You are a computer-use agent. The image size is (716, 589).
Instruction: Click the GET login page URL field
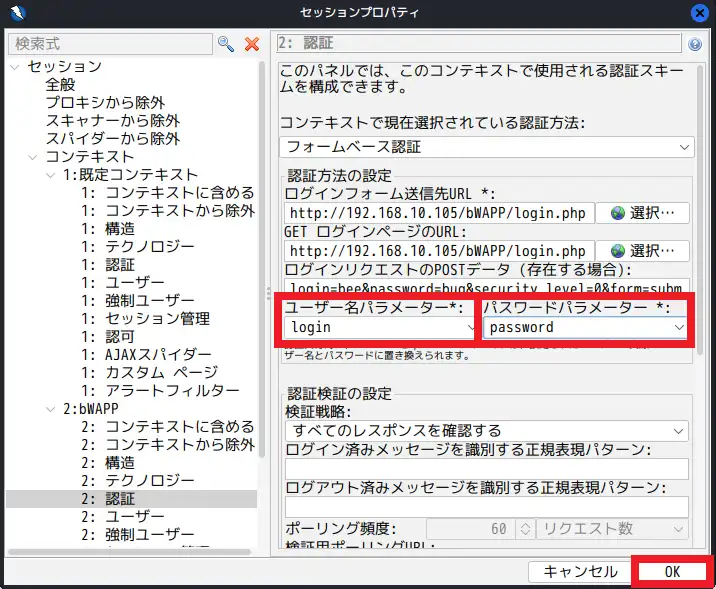point(439,251)
